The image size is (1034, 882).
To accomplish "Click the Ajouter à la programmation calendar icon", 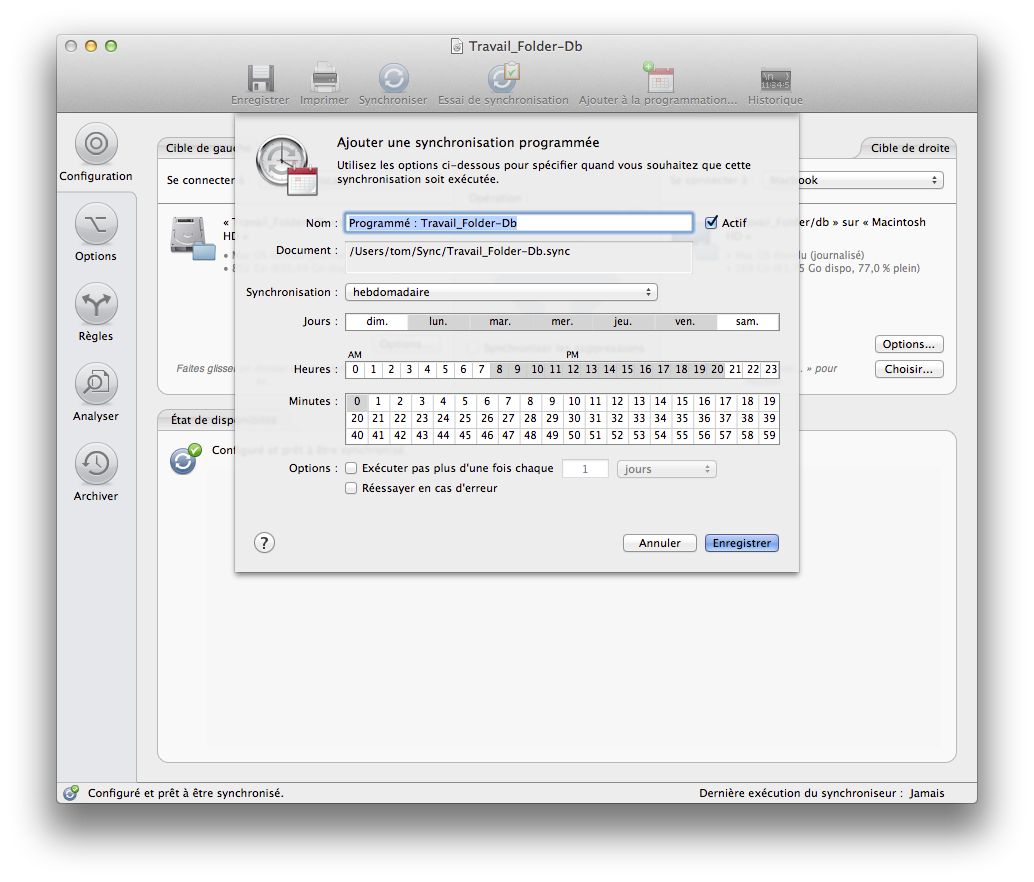I will coord(658,78).
